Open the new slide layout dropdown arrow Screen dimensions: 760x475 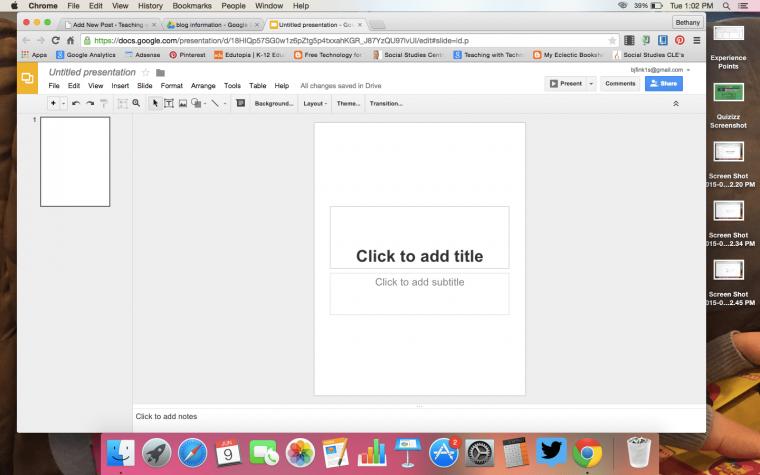[63, 103]
